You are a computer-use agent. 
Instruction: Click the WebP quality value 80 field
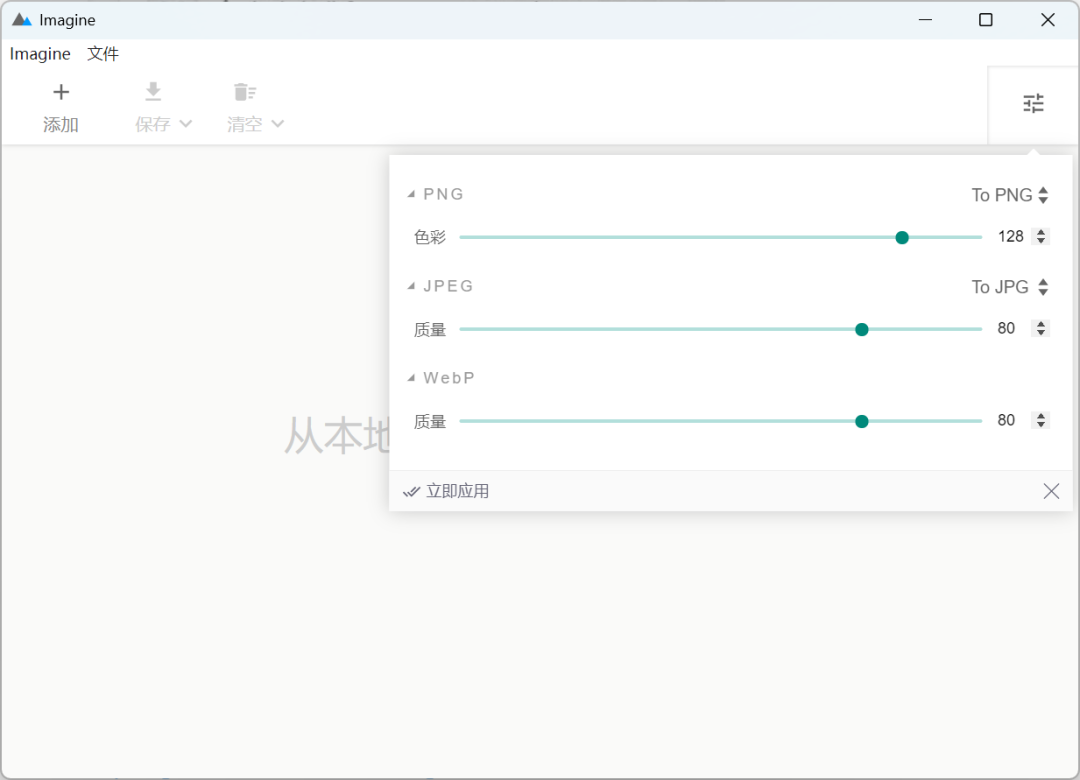pyautogui.click(x=1007, y=420)
